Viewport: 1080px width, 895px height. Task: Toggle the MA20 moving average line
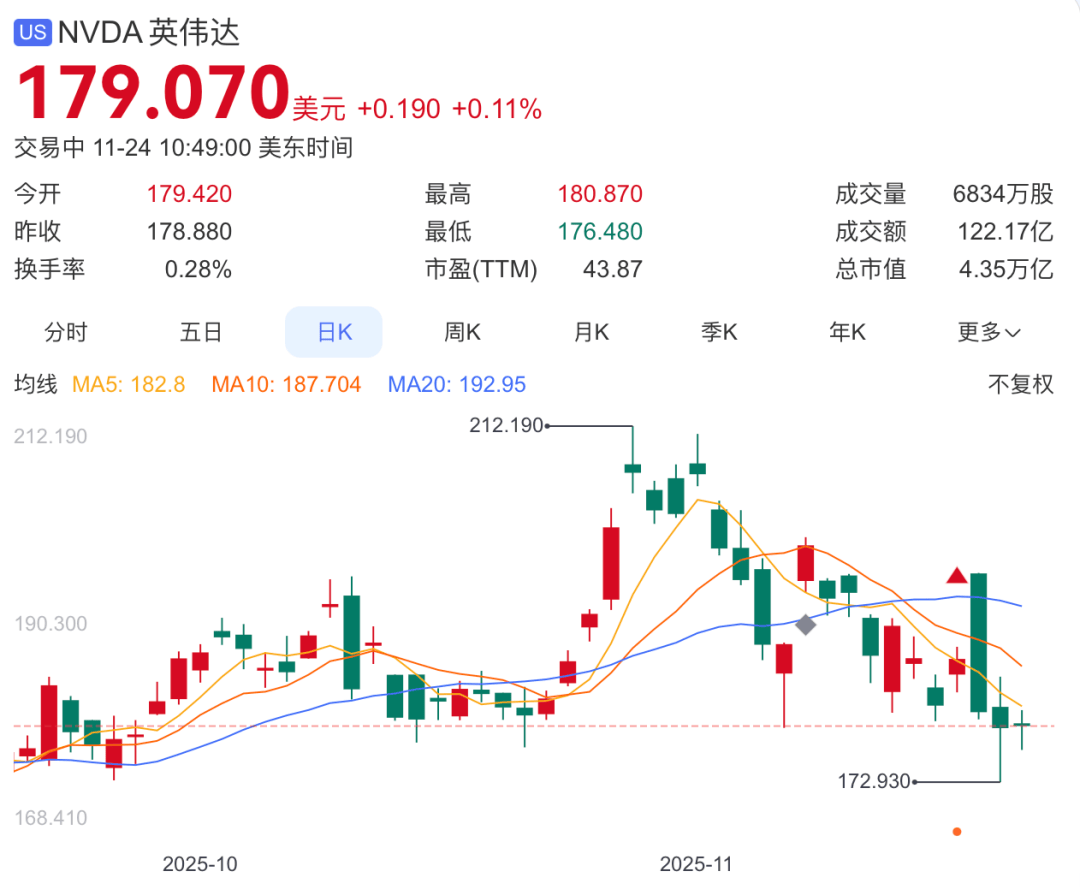pyautogui.click(x=456, y=385)
